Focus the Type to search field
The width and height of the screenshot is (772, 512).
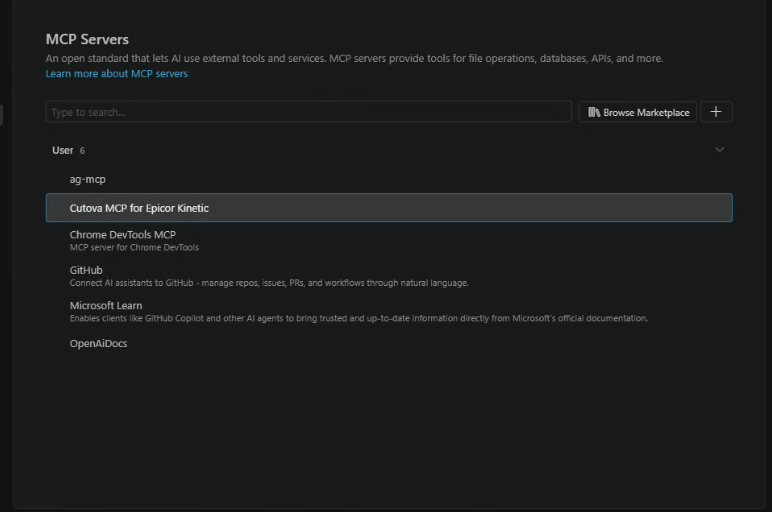(309, 112)
